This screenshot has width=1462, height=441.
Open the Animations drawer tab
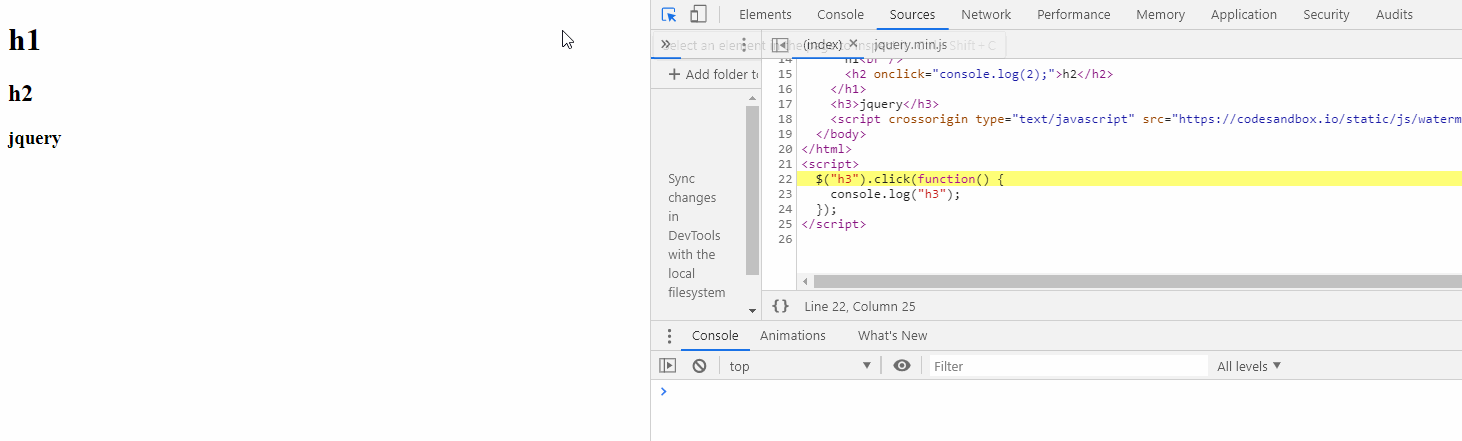click(x=793, y=336)
